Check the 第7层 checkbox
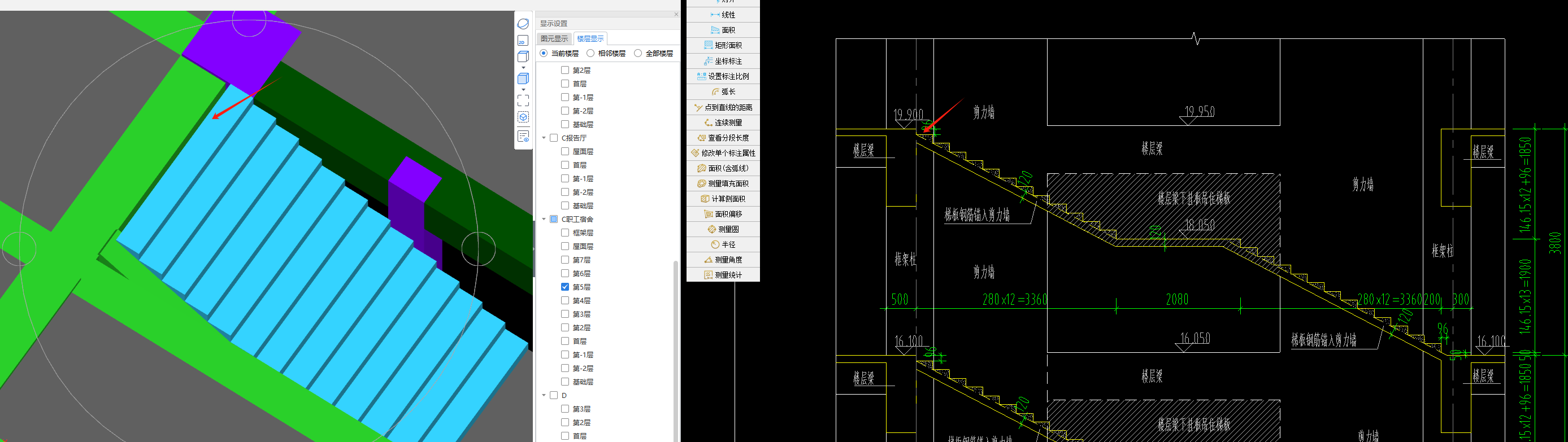Image resolution: width=1568 pixels, height=442 pixels. (x=565, y=260)
